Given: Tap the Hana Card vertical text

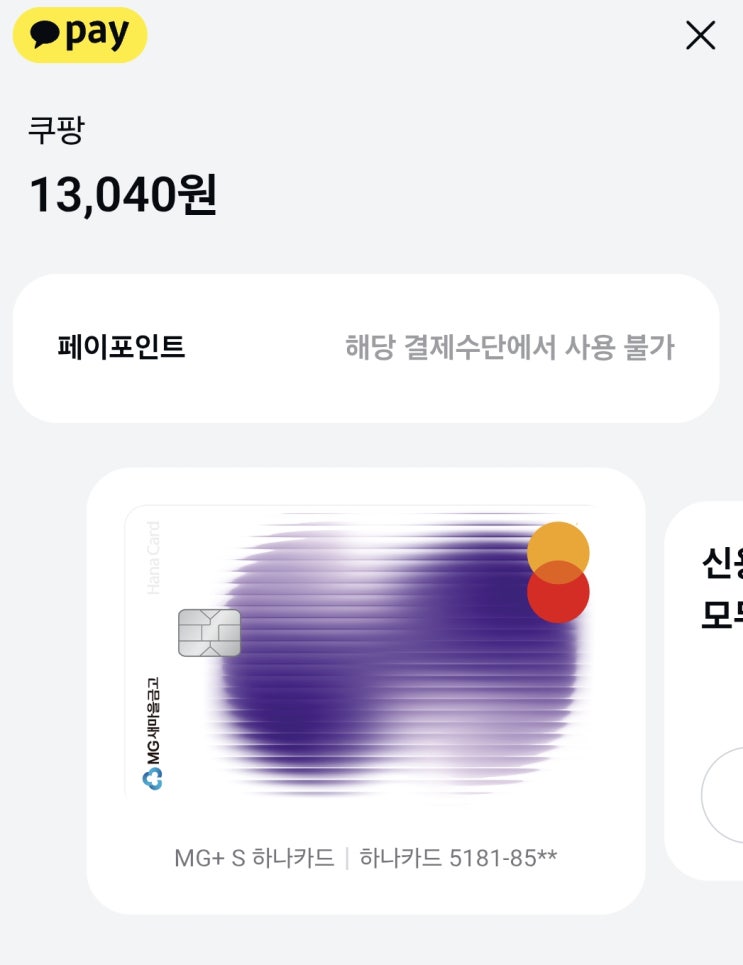Looking at the screenshot, I should 153,557.
